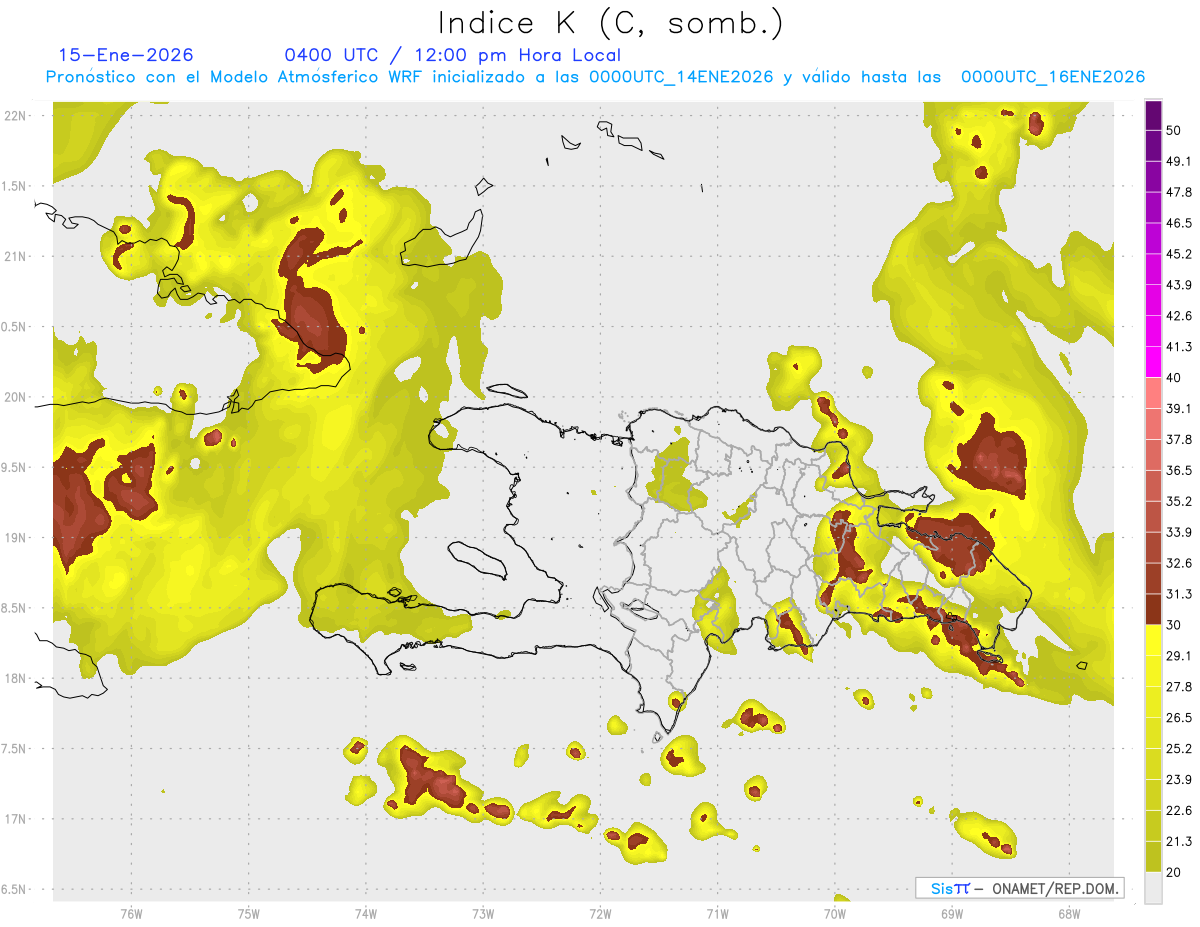The image size is (1200, 927).
Task: Click the bright yellow swatch between 29.1 and 30
Action: (1153, 641)
